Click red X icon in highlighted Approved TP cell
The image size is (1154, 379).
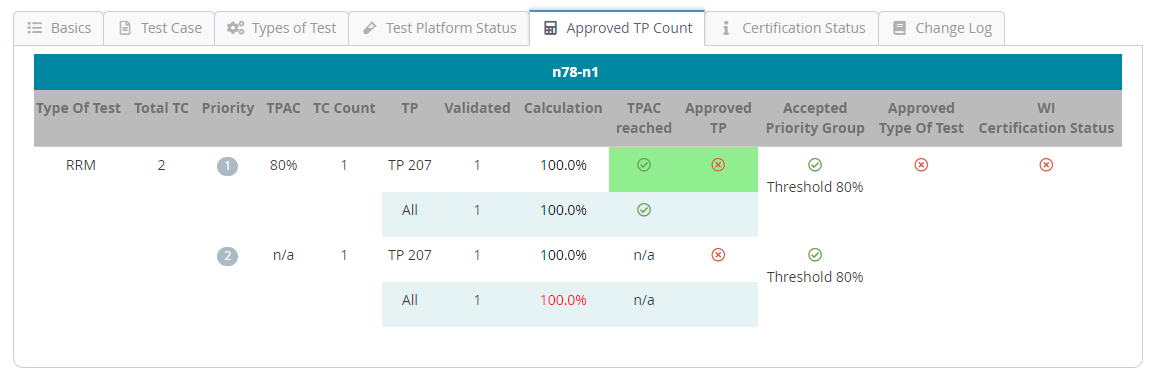tap(718, 166)
